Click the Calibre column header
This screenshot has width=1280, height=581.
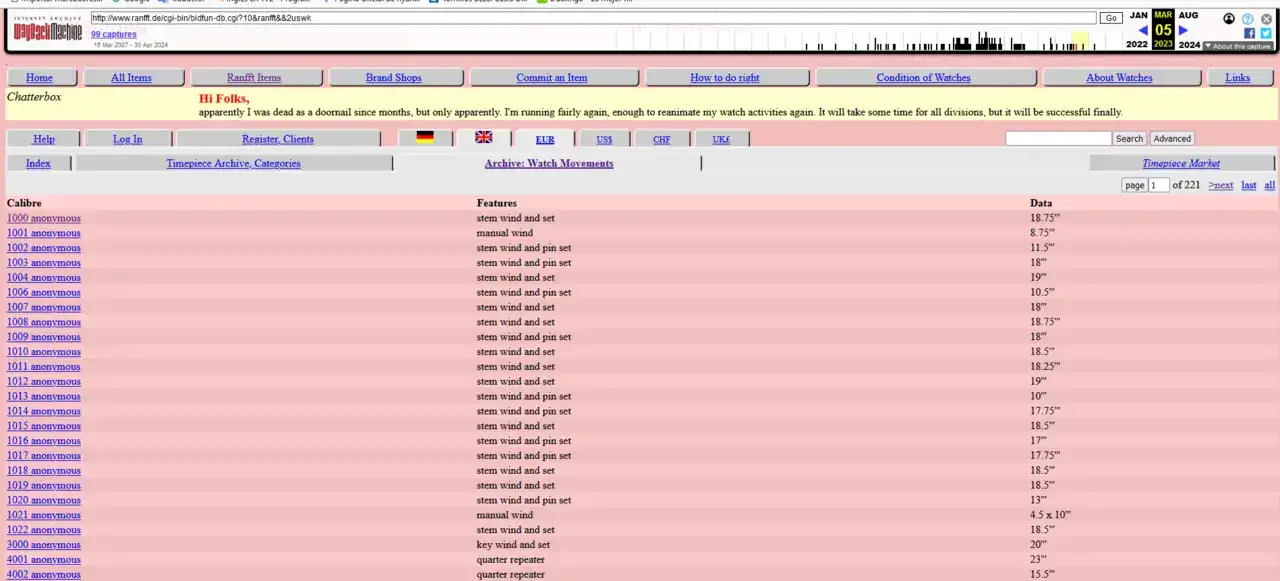[24, 203]
